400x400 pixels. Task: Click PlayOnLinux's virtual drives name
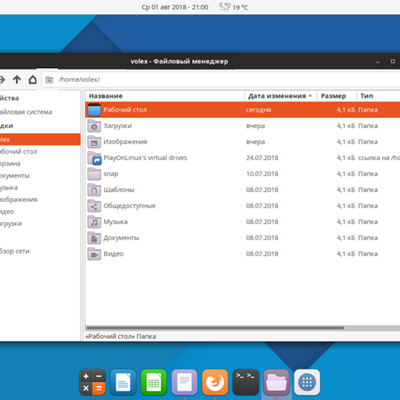[145, 158]
